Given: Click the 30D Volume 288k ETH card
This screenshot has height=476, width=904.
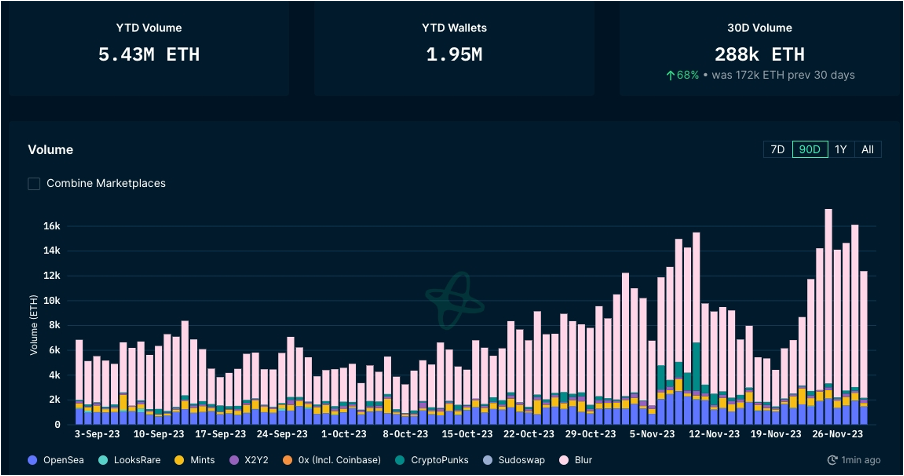Looking at the screenshot, I should [759, 48].
